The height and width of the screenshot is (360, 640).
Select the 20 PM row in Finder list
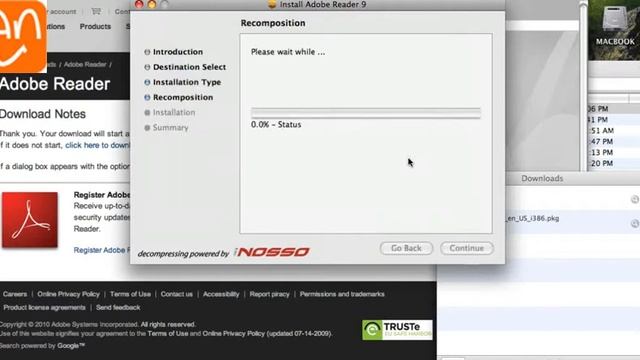[x=613, y=163]
